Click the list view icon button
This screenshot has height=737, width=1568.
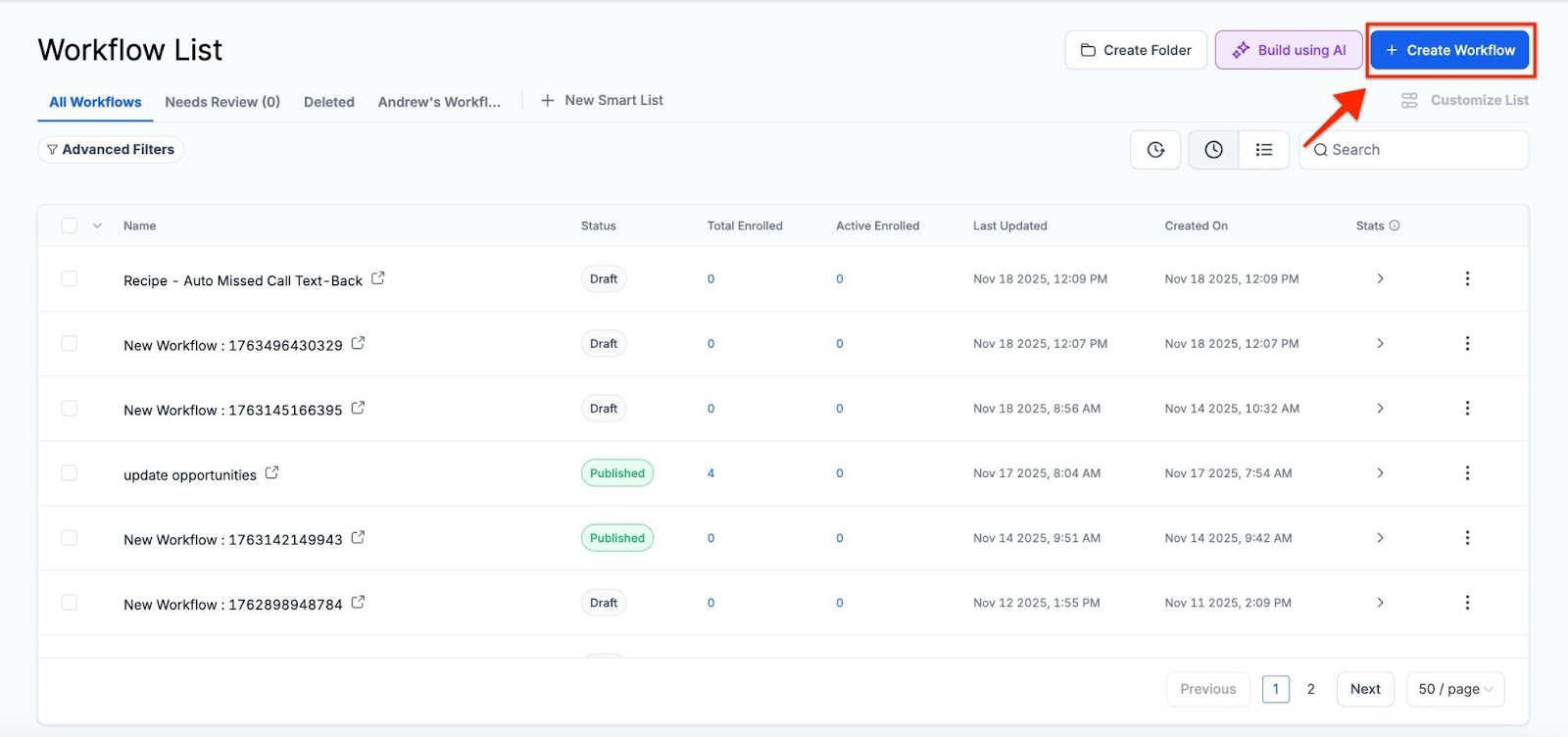(1264, 150)
